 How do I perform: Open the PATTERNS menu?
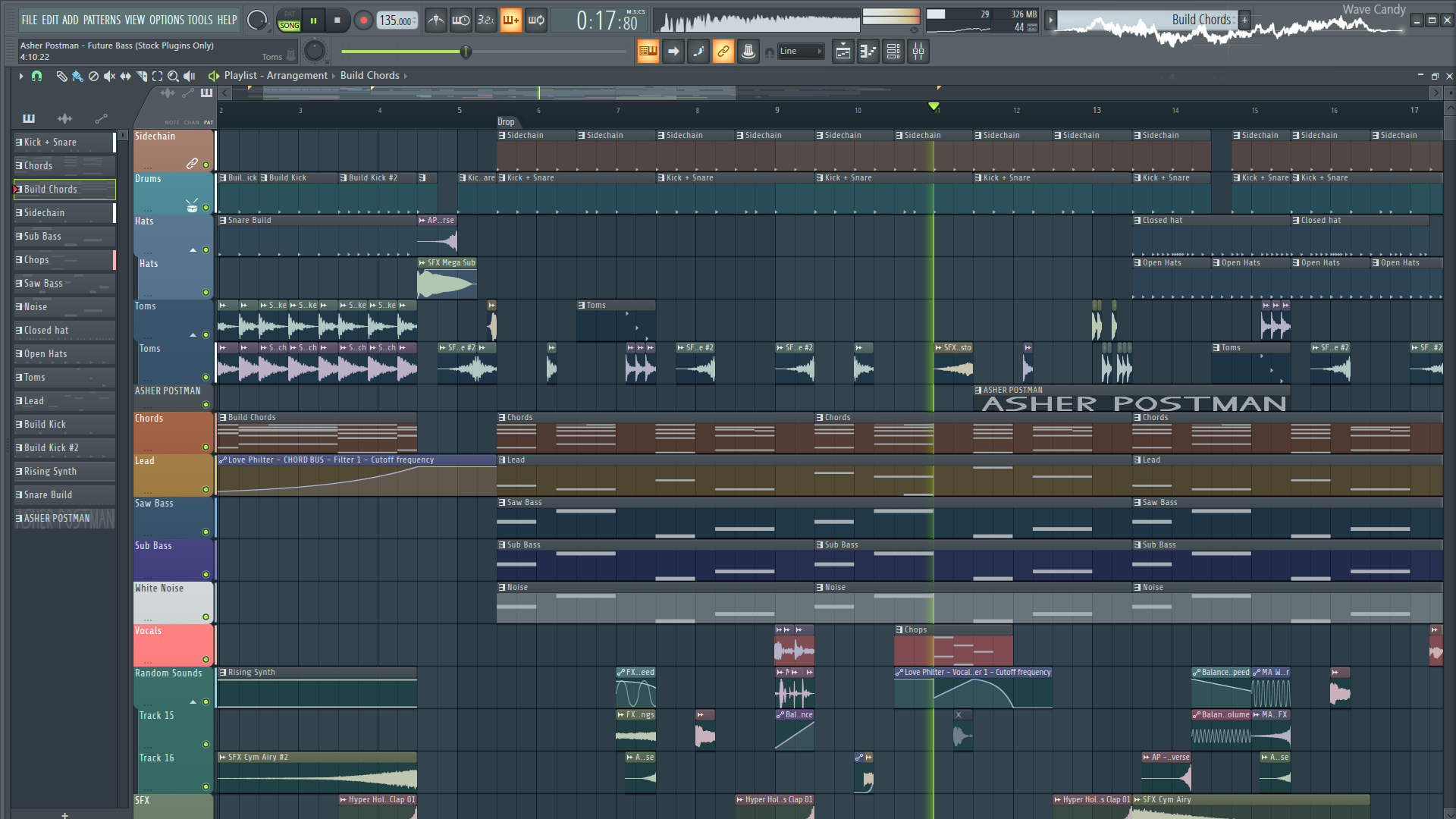102,20
